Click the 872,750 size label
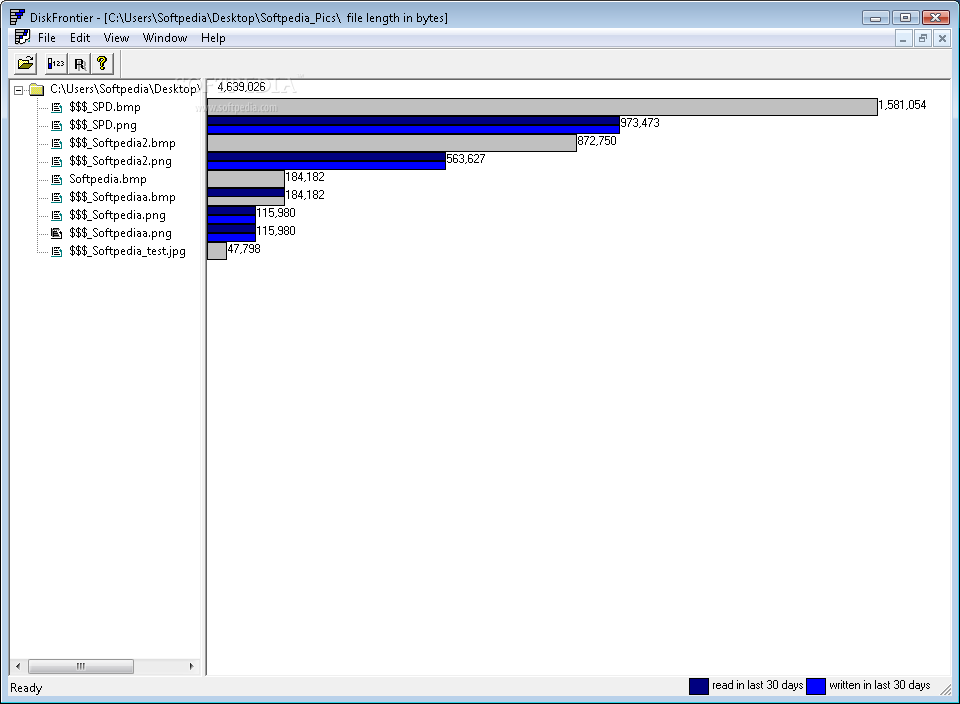960x704 pixels. pyautogui.click(x=597, y=141)
